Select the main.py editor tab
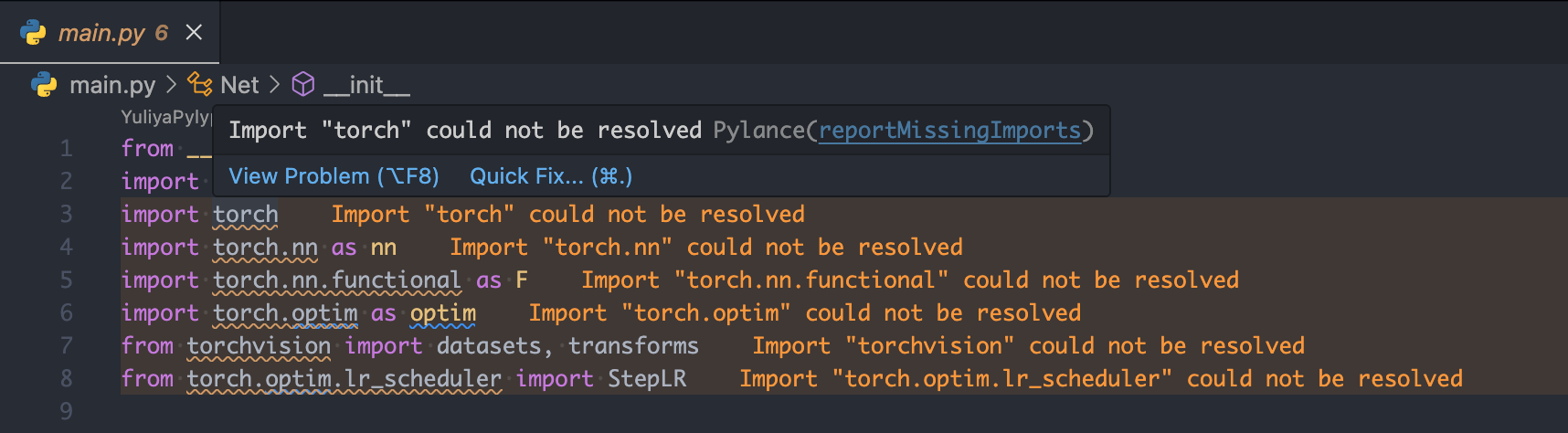Viewport: 1568px width, 433px height. point(101,33)
